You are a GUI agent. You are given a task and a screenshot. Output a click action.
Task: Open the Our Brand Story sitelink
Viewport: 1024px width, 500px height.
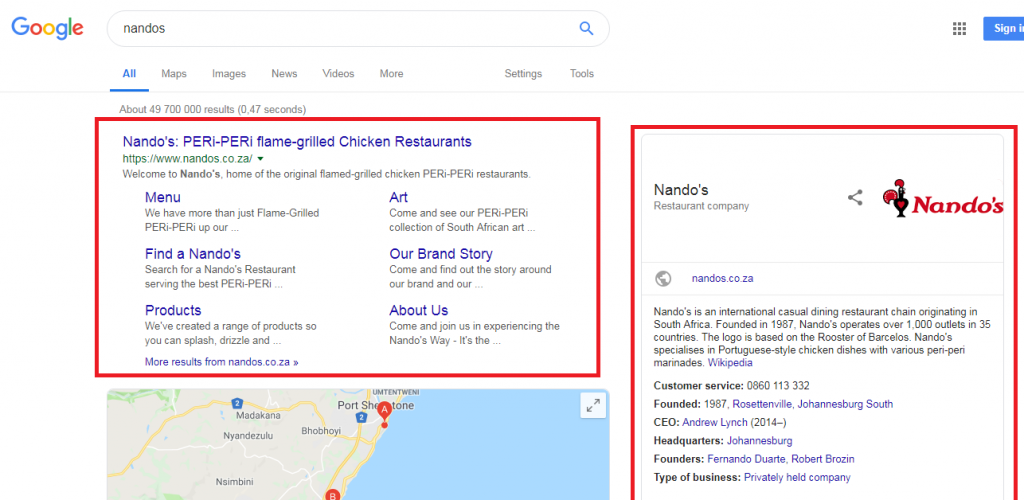[x=441, y=254]
